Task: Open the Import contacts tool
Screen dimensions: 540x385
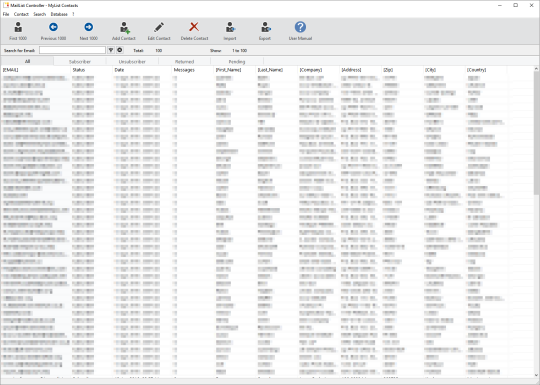Action: pos(230,27)
